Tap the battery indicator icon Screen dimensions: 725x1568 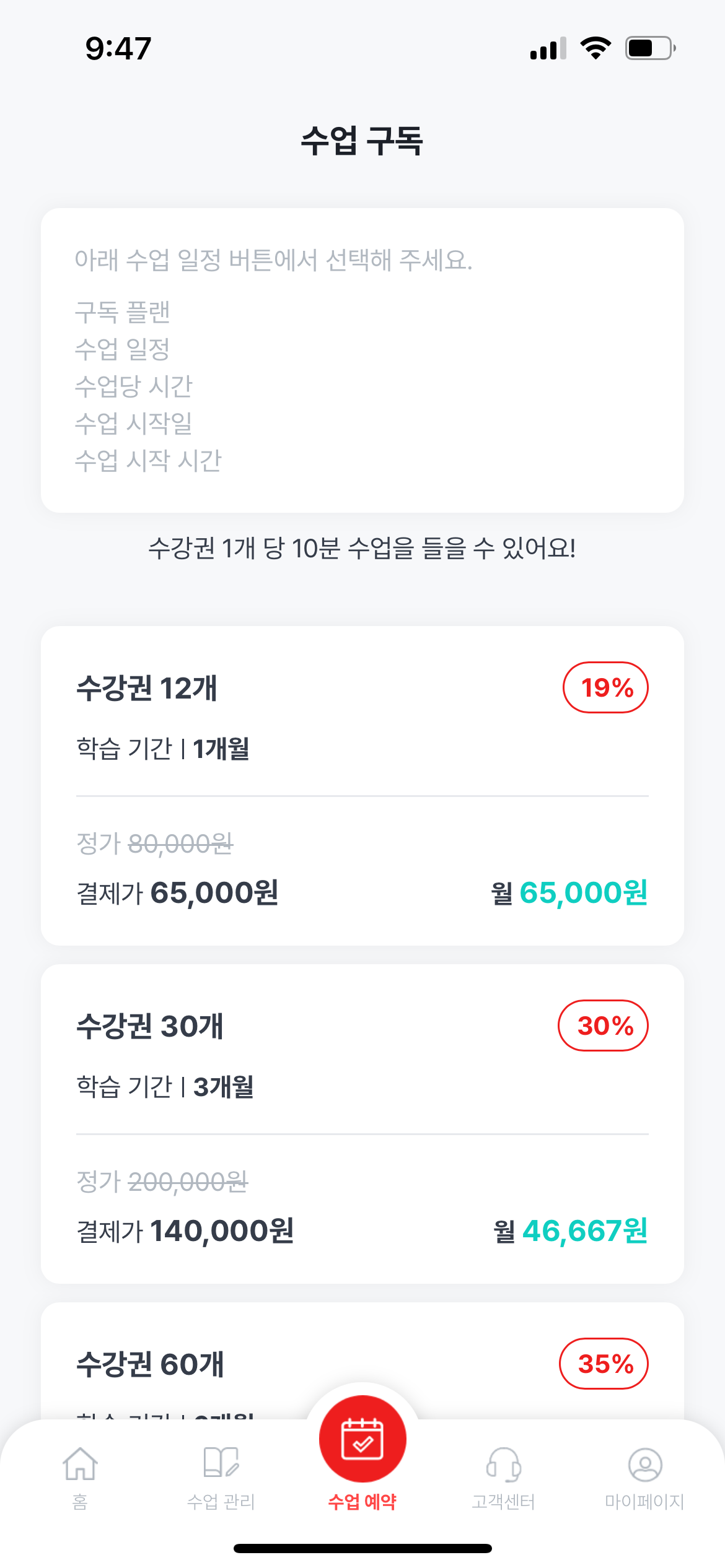(x=651, y=48)
